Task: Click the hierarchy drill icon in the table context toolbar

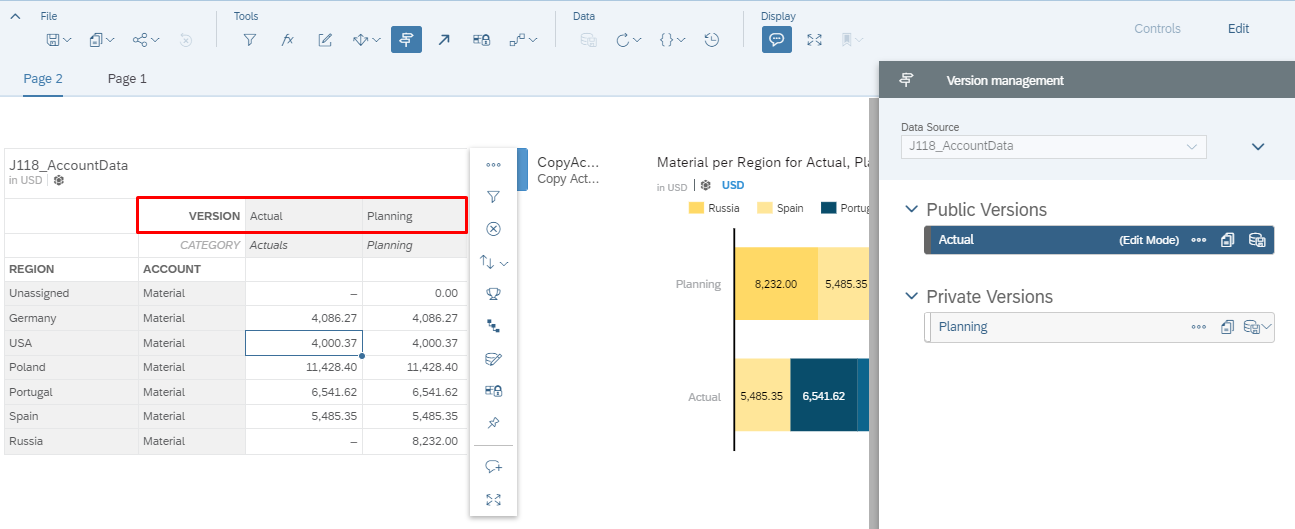Action: point(493,326)
